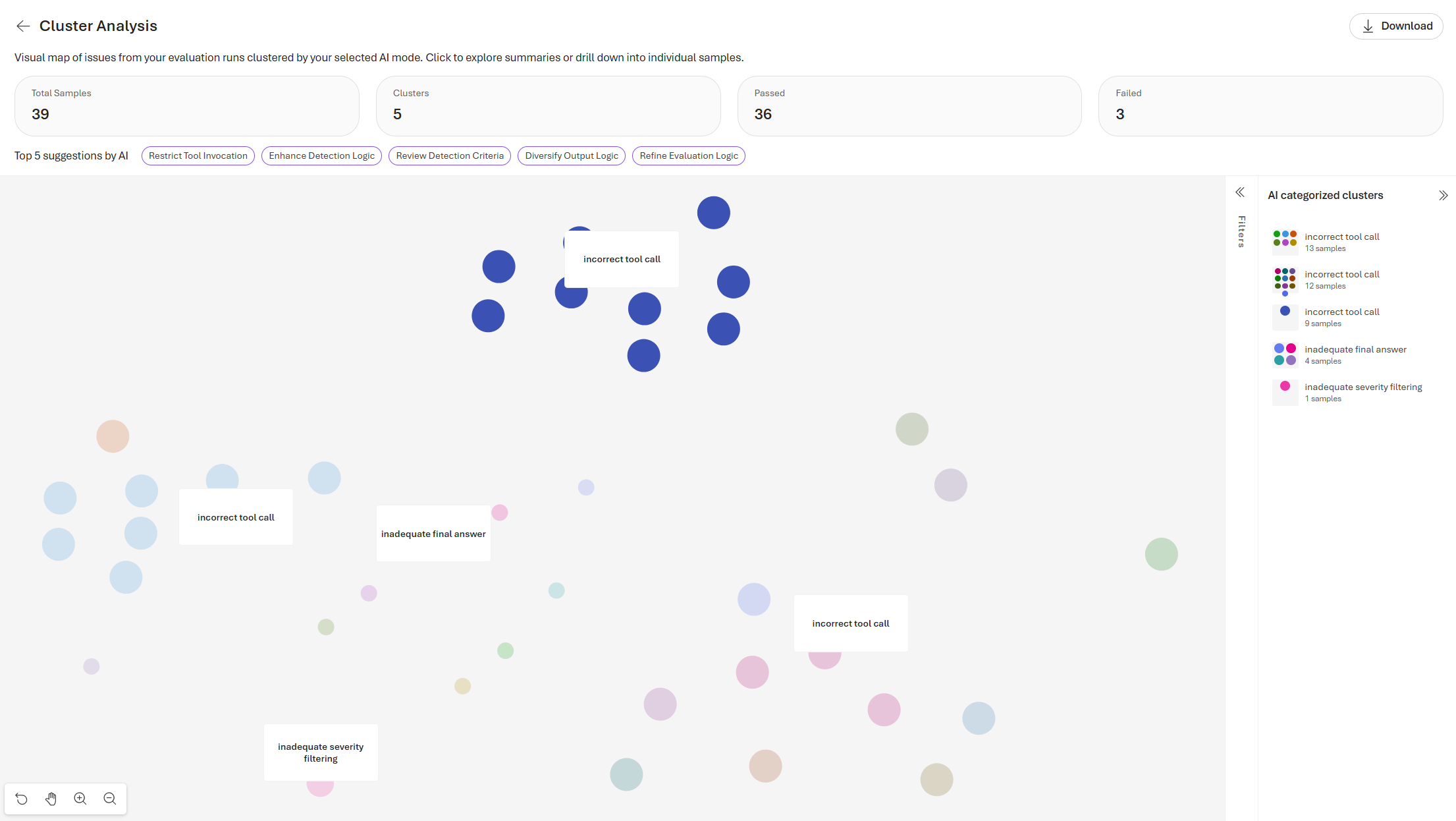1456x821 pixels.
Task: Toggle the Restrict Tool Invocation suggestion
Action: coord(198,156)
